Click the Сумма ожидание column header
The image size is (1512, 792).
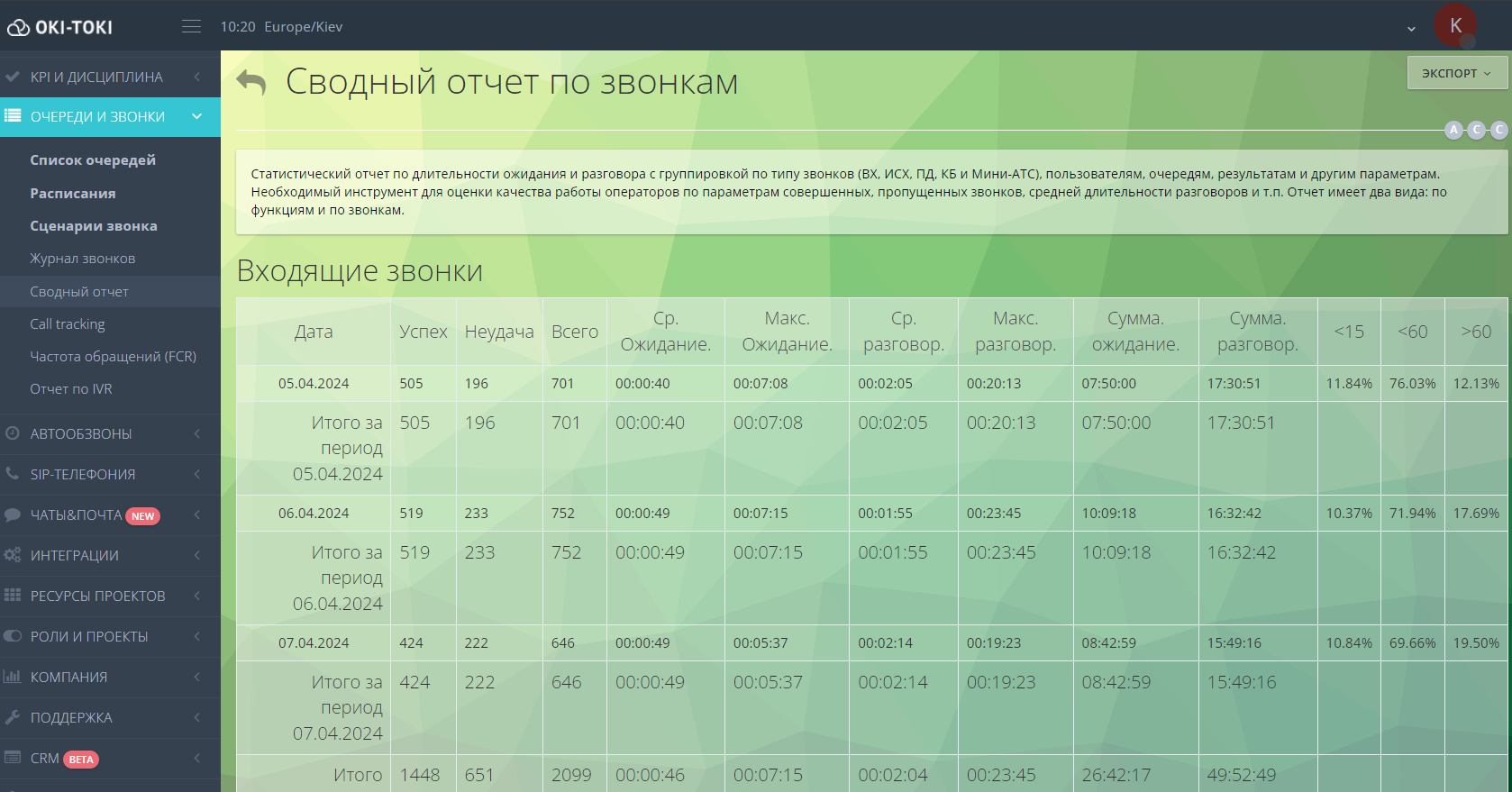pyautogui.click(x=1135, y=332)
